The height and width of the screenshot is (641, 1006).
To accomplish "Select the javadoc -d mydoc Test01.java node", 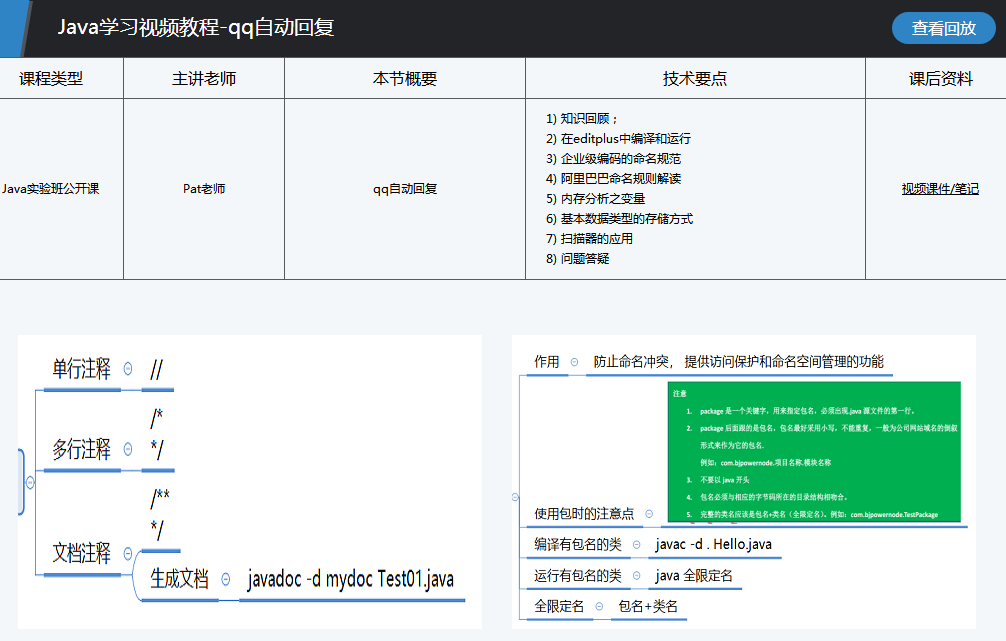I will (x=350, y=579).
